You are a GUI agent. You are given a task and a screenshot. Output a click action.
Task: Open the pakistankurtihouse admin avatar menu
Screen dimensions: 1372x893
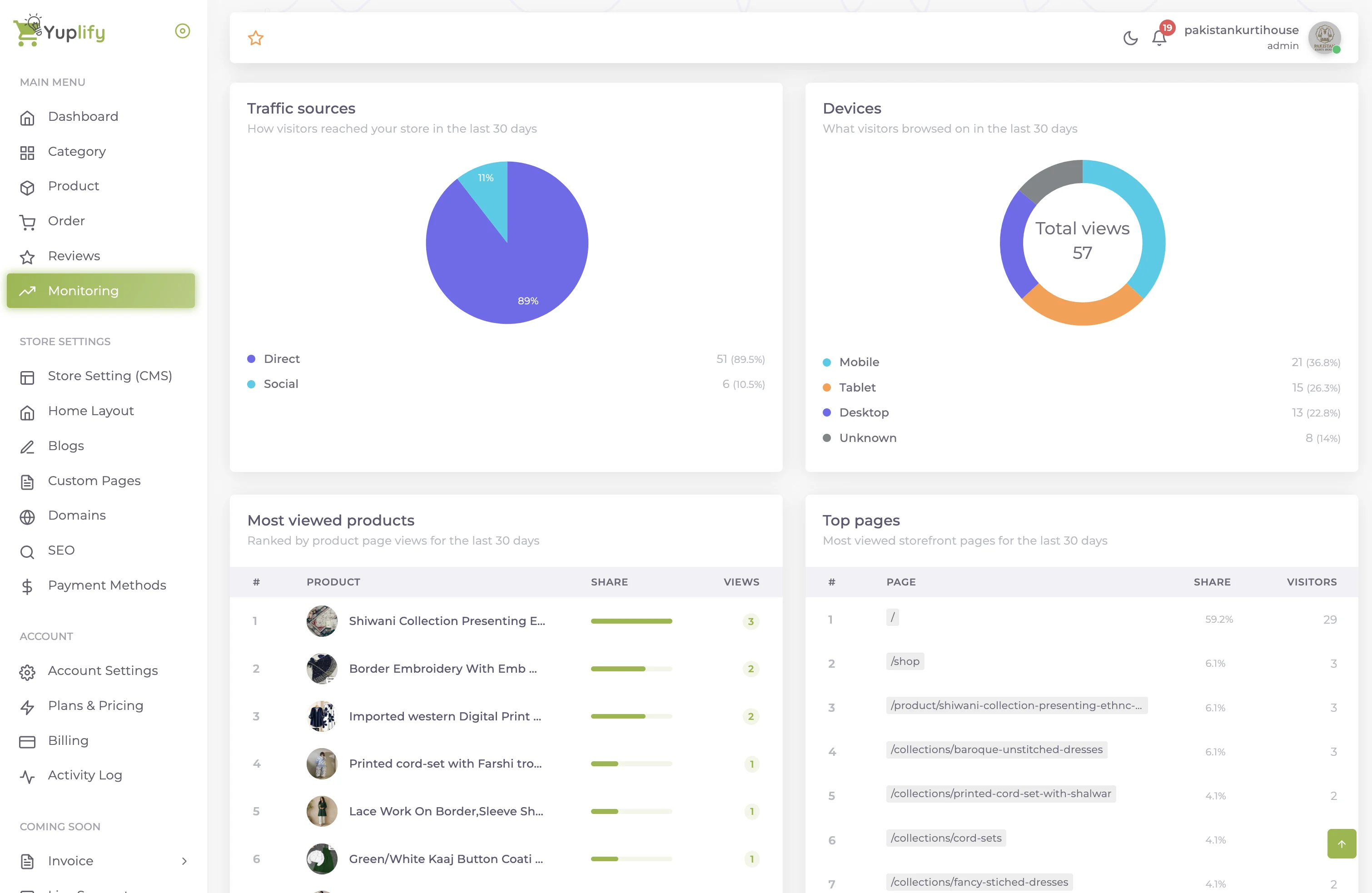[1324, 38]
